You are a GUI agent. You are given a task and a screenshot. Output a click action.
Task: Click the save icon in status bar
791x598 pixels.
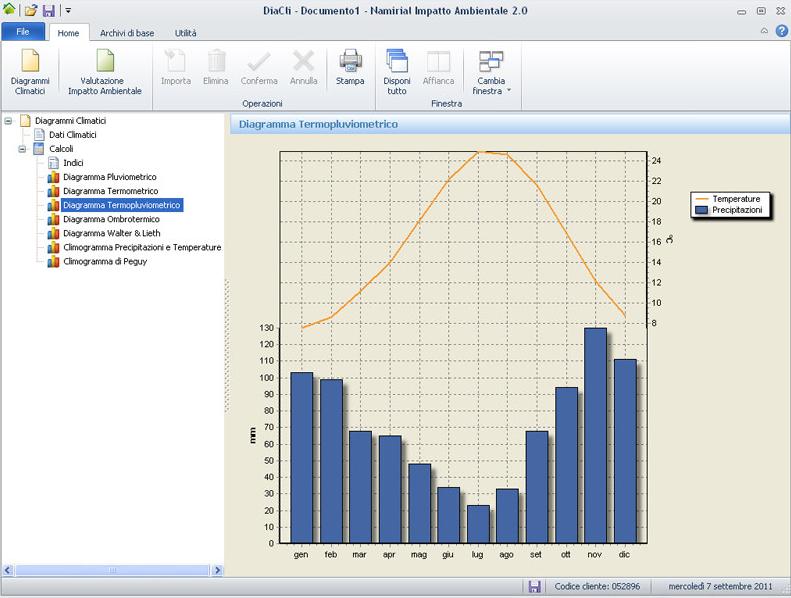click(x=535, y=586)
